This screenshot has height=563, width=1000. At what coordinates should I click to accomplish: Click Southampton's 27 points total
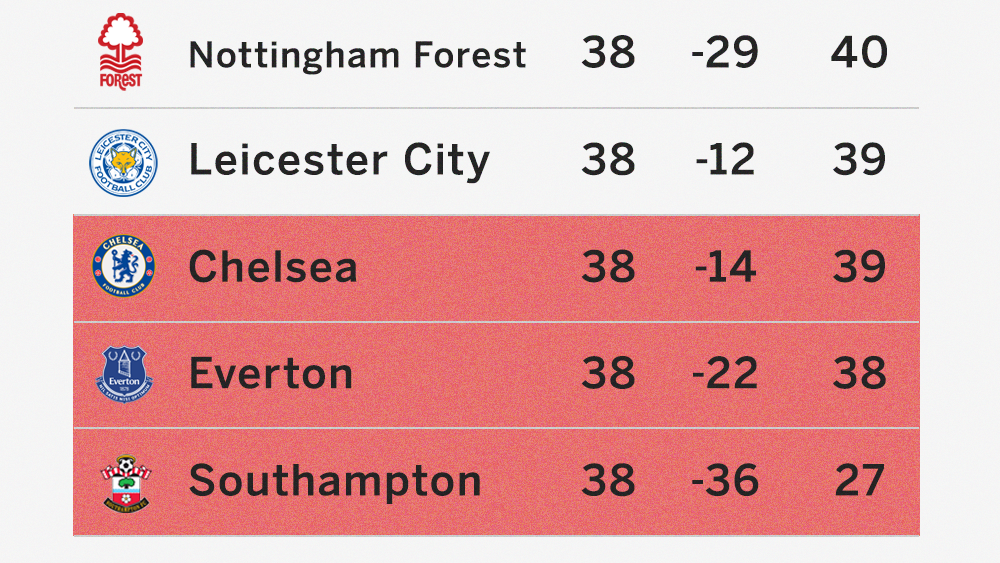tap(859, 480)
